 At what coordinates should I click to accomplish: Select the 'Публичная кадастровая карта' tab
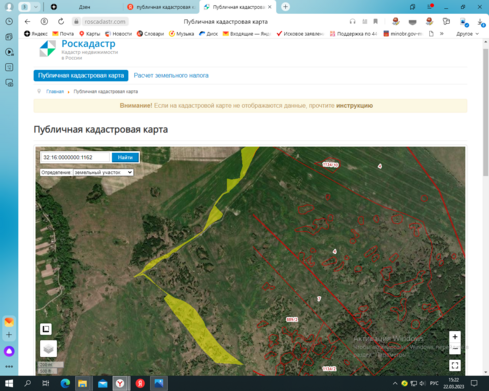tap(81, 76)
